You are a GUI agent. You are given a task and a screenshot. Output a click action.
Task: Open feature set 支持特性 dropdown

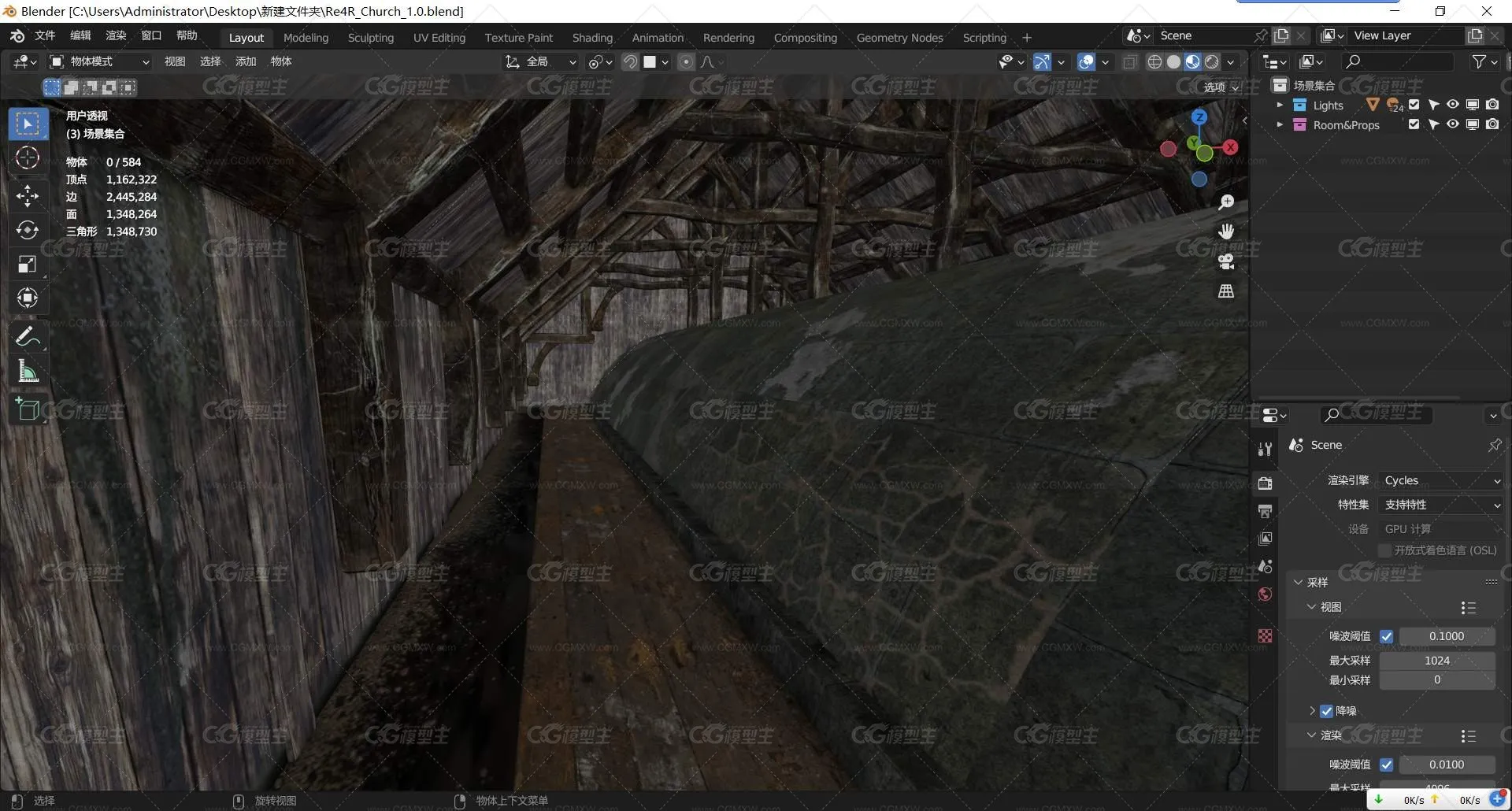click(x=1441, y=505)
